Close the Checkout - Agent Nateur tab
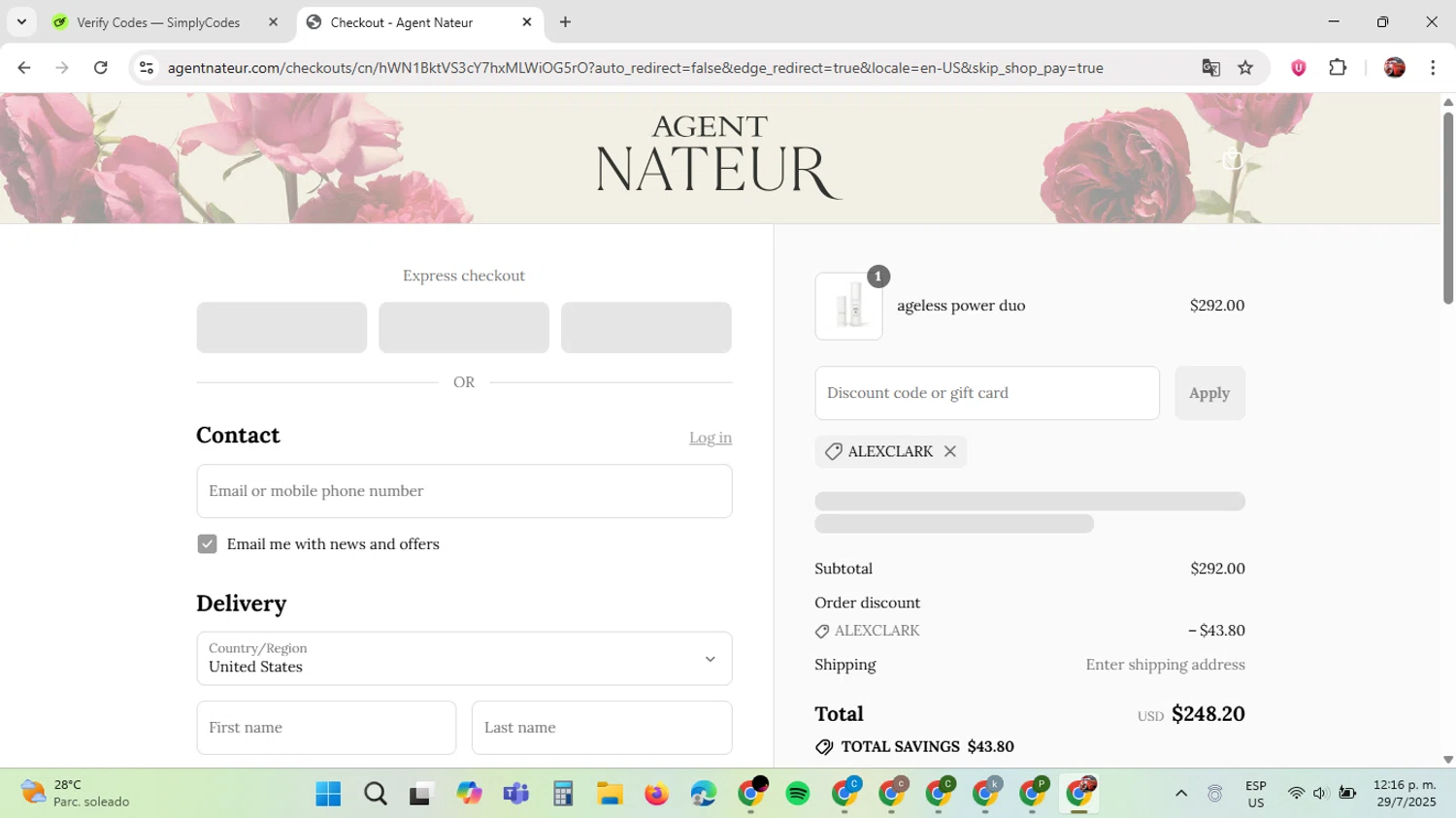 (x=527, y=22)
